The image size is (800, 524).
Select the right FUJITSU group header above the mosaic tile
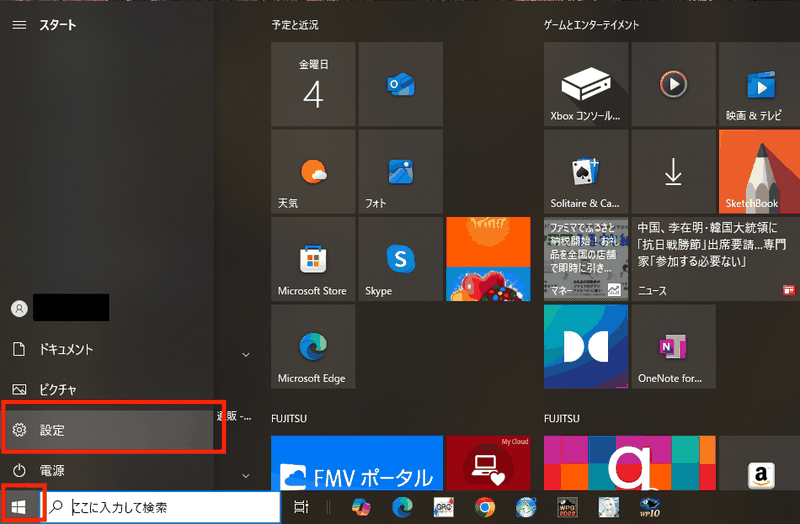[562, 418]
